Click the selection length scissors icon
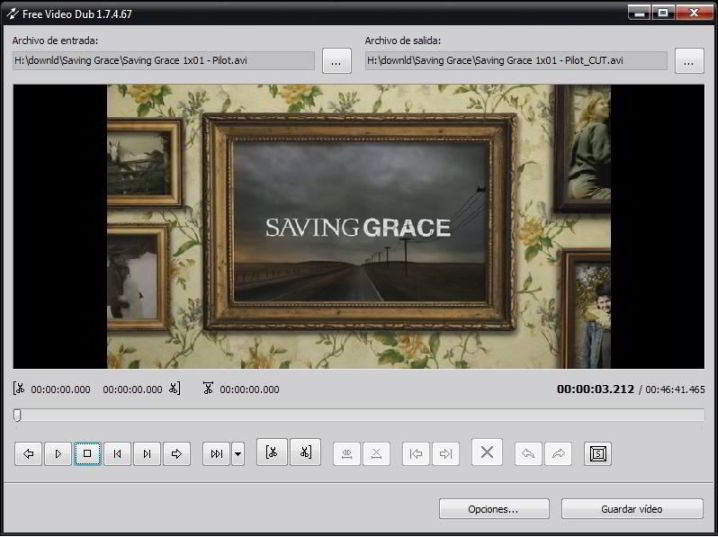 [x=208, y=389]
